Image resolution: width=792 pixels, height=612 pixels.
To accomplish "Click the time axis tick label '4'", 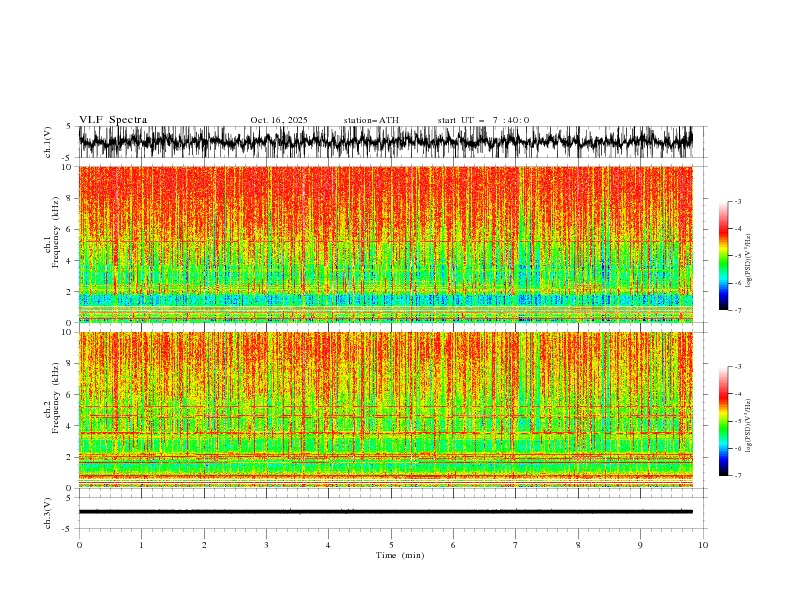I will [x=328, y=545].
